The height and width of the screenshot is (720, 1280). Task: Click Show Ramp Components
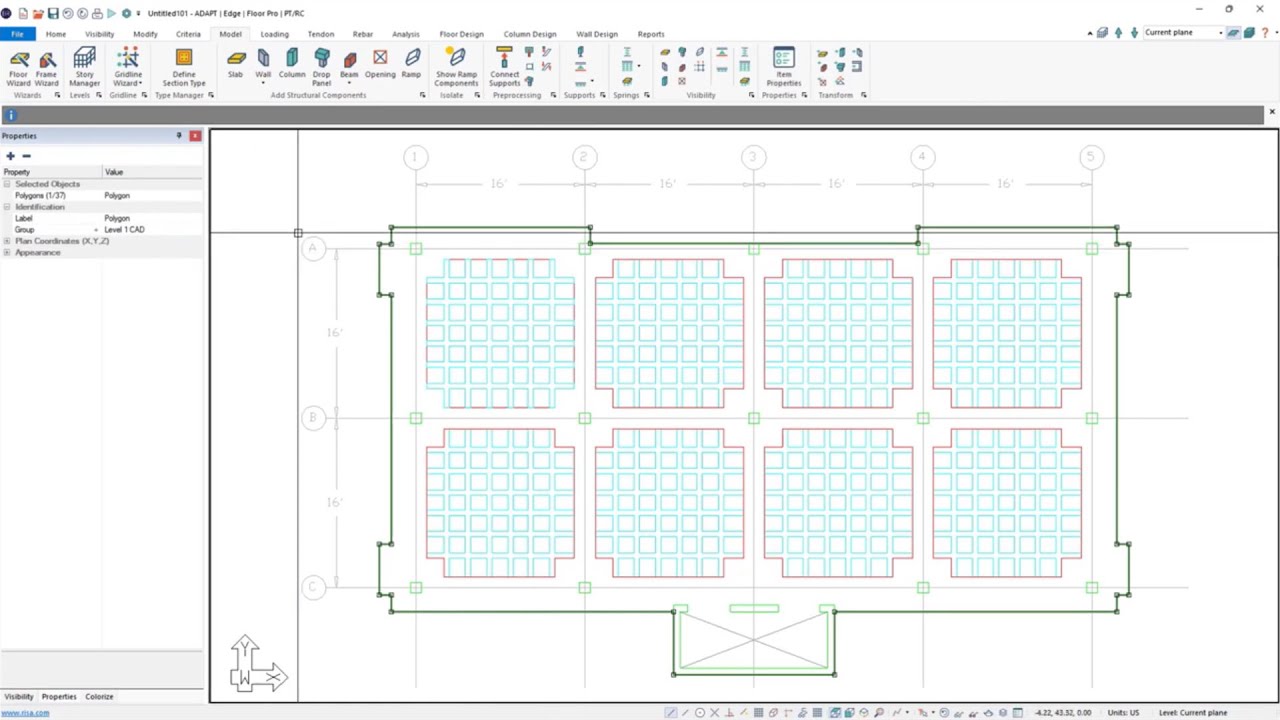456,67
